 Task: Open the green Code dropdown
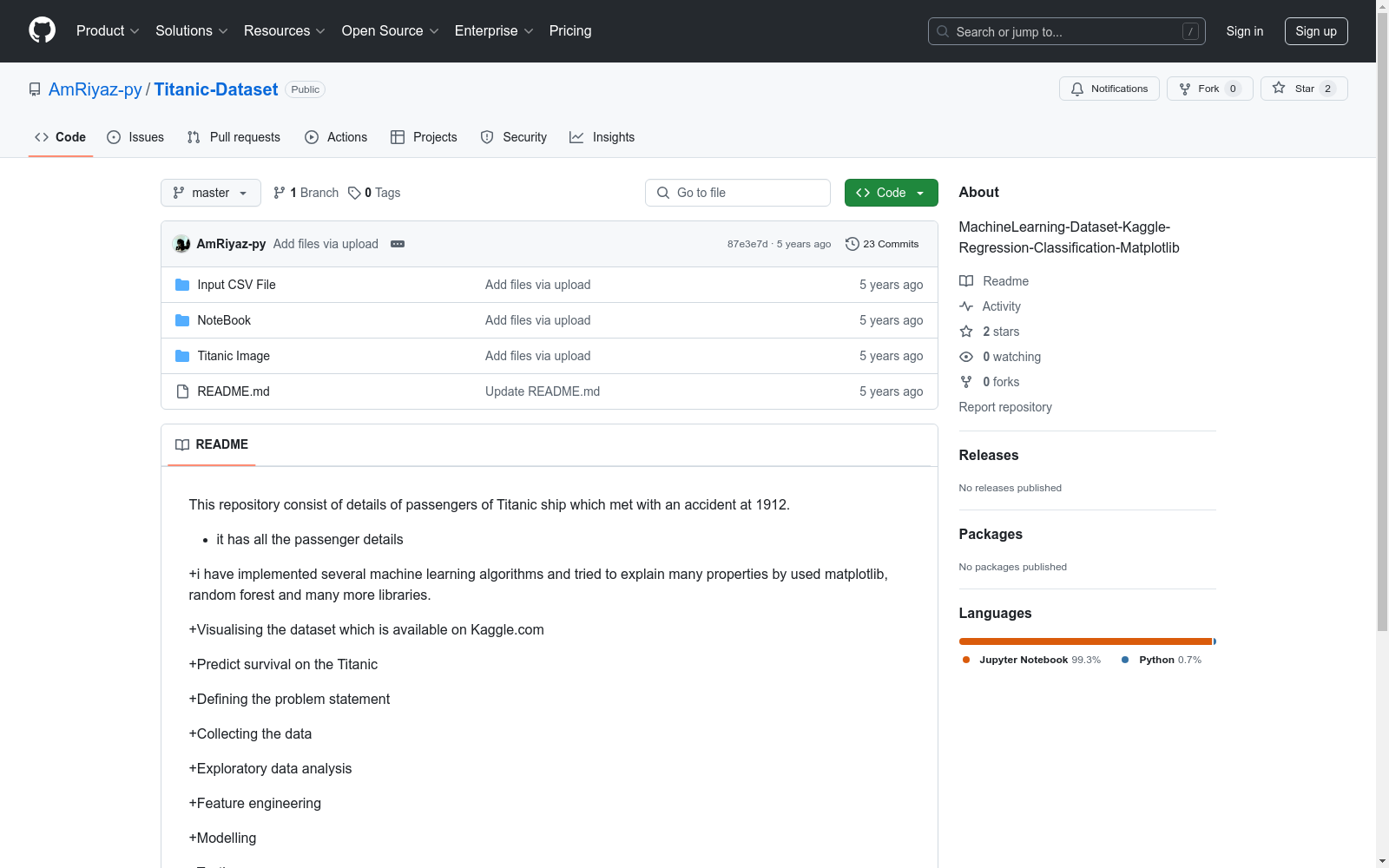pyautogui.click(x=891, y=193)
